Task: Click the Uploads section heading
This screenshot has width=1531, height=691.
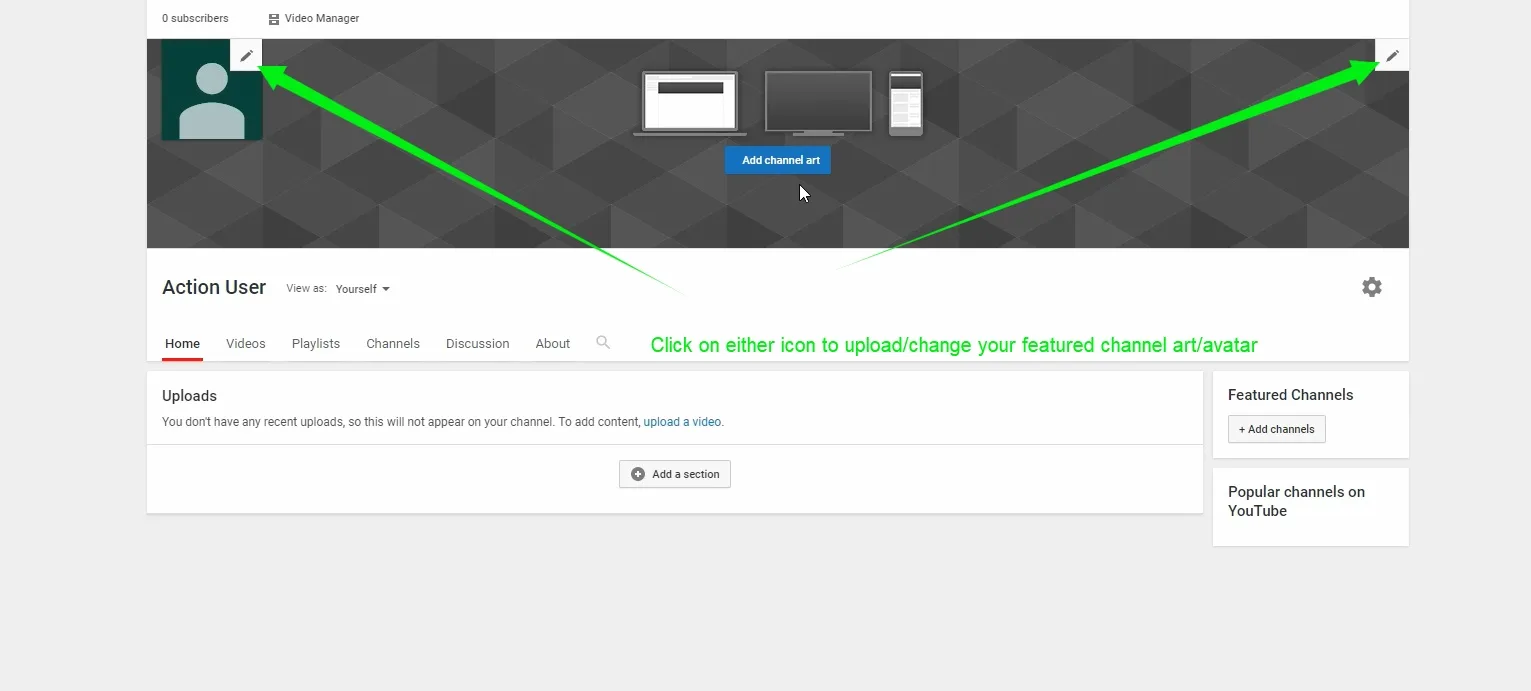Action: (190, 396)
